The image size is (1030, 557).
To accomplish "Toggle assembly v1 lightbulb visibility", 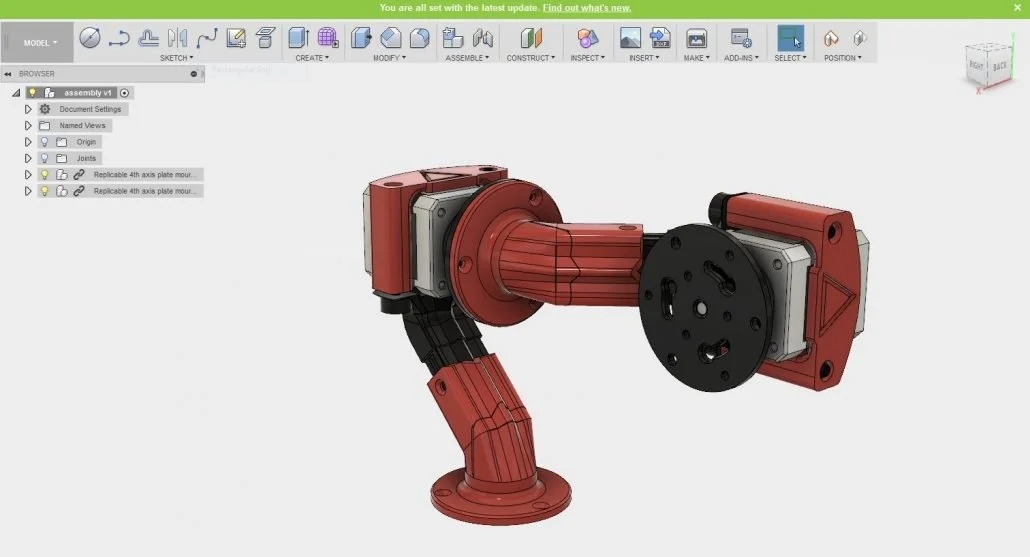I will [32, 93].
